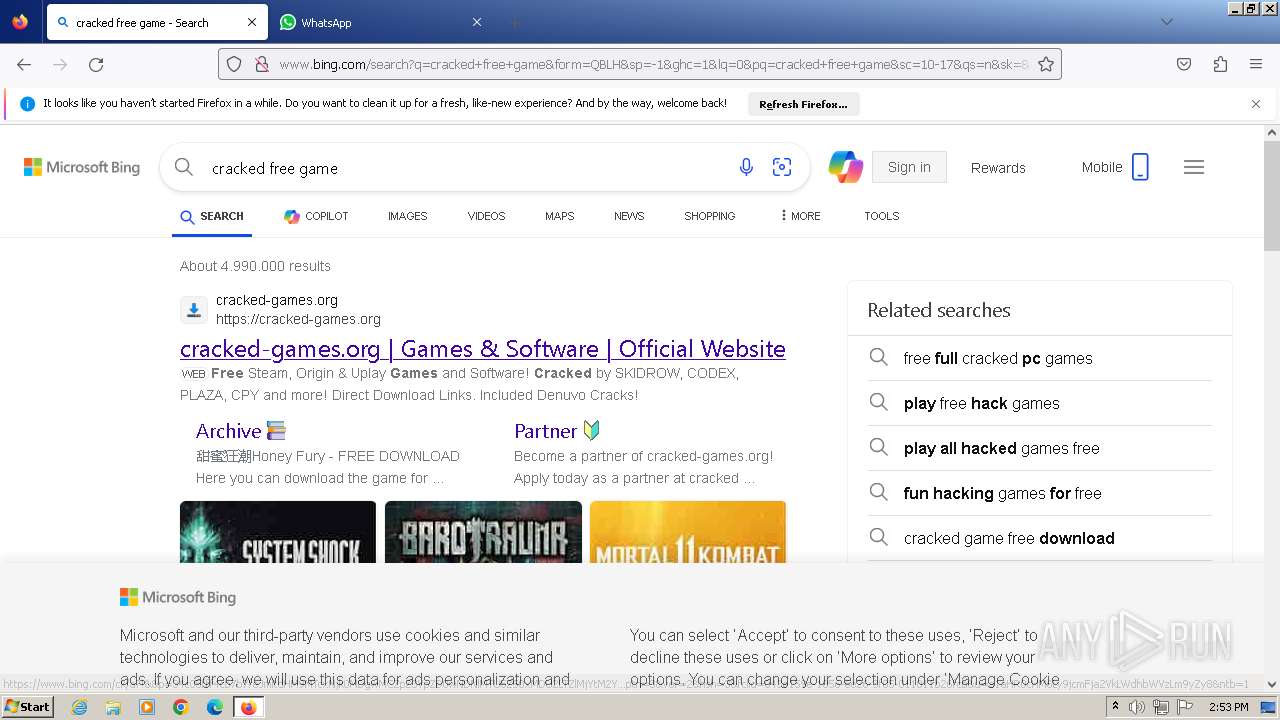Switch to the Shopping tab
The width and height of the screenshot is (1280, 720).
[709, 216]
